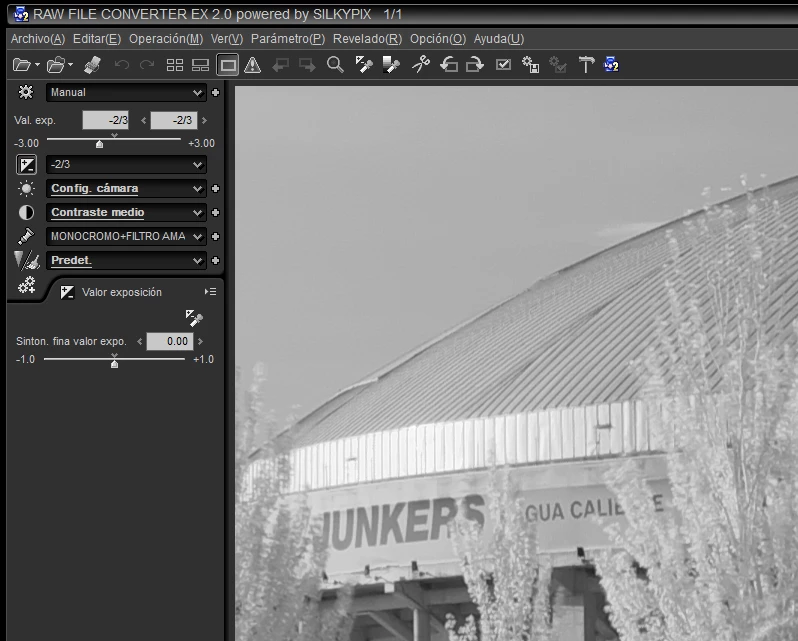
Task: Click the open folder icon with multiple files
Action: tap(55, 65)
